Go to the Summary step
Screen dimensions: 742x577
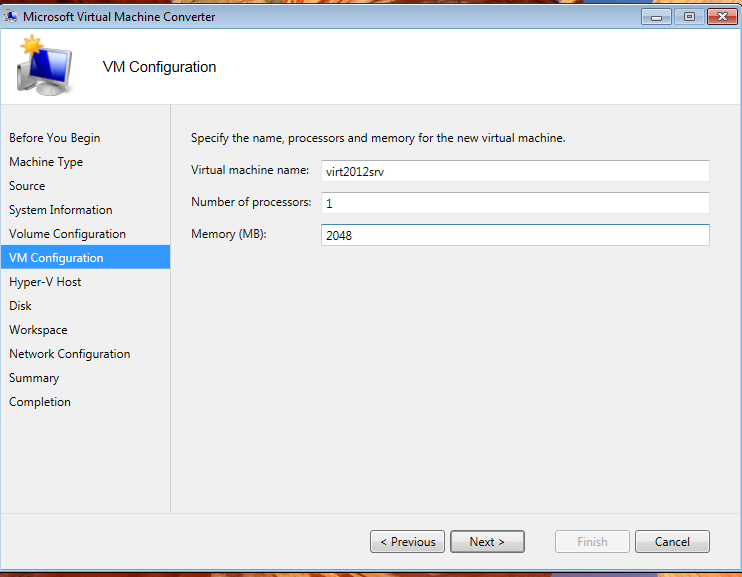click(34, 378)
